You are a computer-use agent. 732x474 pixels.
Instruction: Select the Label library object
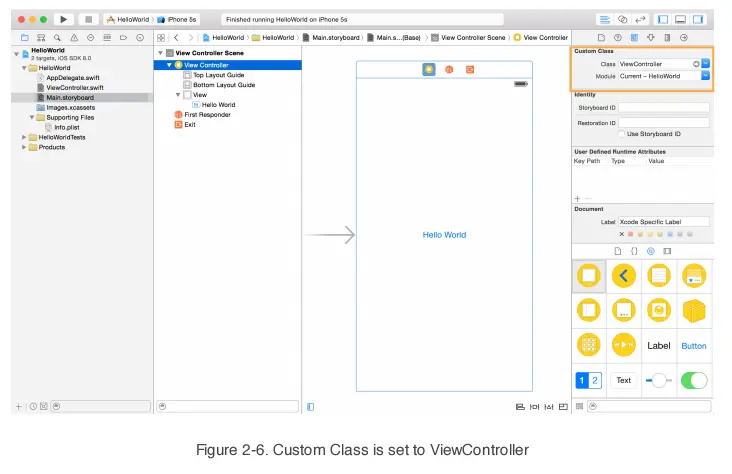[x=659, y=346]
